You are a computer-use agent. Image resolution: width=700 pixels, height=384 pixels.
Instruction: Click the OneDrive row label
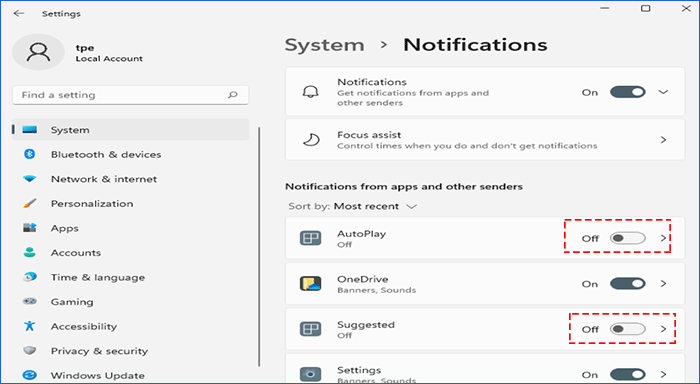click(362, 279)
